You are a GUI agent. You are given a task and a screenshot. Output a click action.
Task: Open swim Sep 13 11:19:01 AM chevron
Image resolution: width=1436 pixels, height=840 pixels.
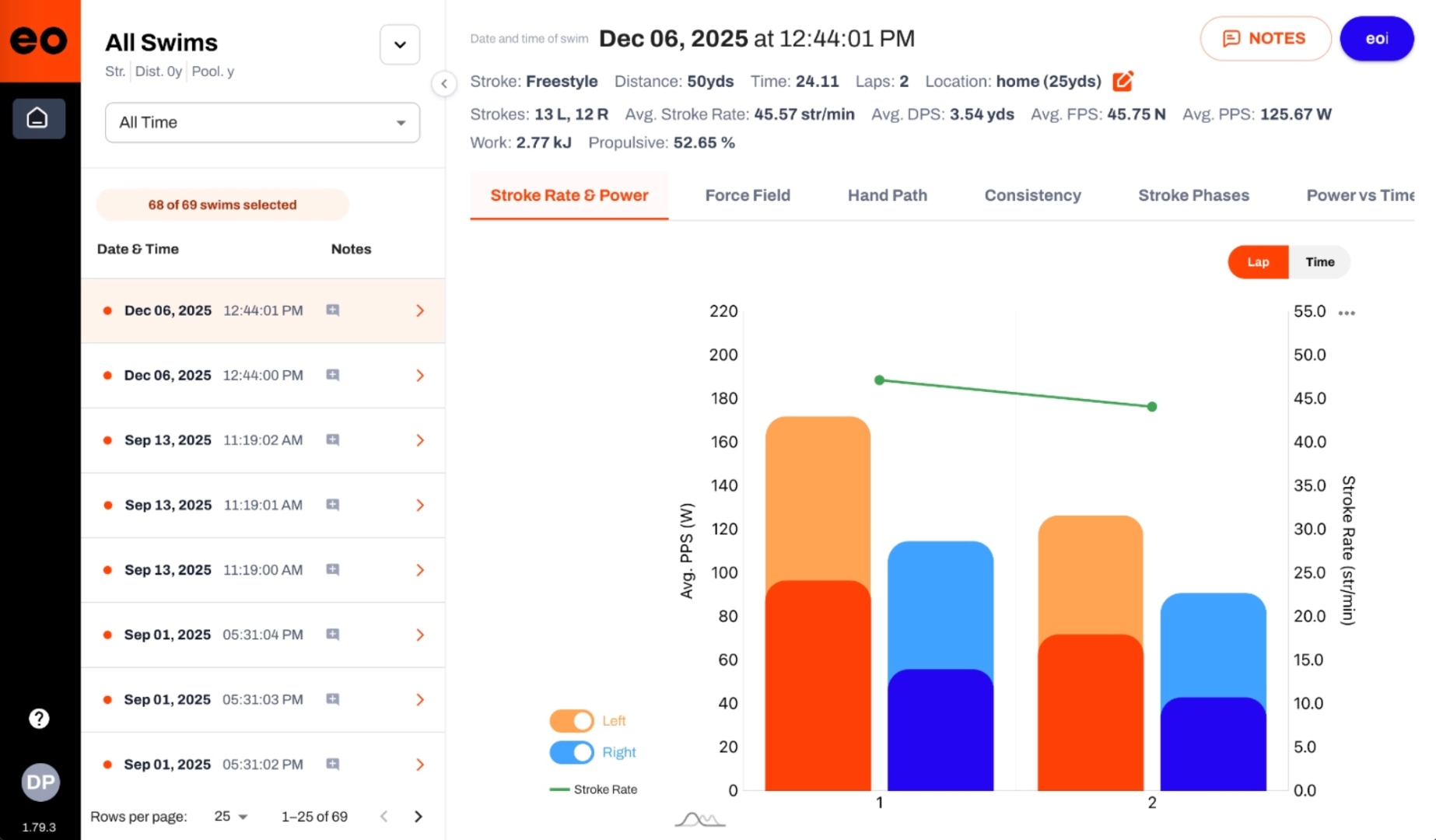click(420, 505)
